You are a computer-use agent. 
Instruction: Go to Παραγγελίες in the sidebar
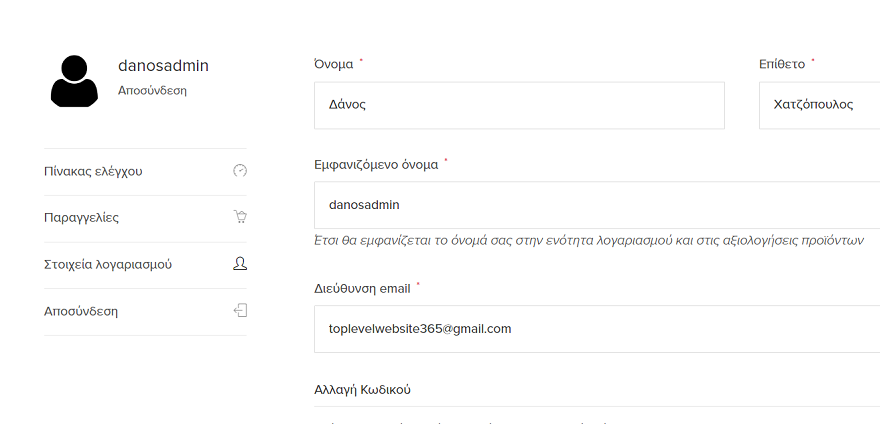[82, 217]
